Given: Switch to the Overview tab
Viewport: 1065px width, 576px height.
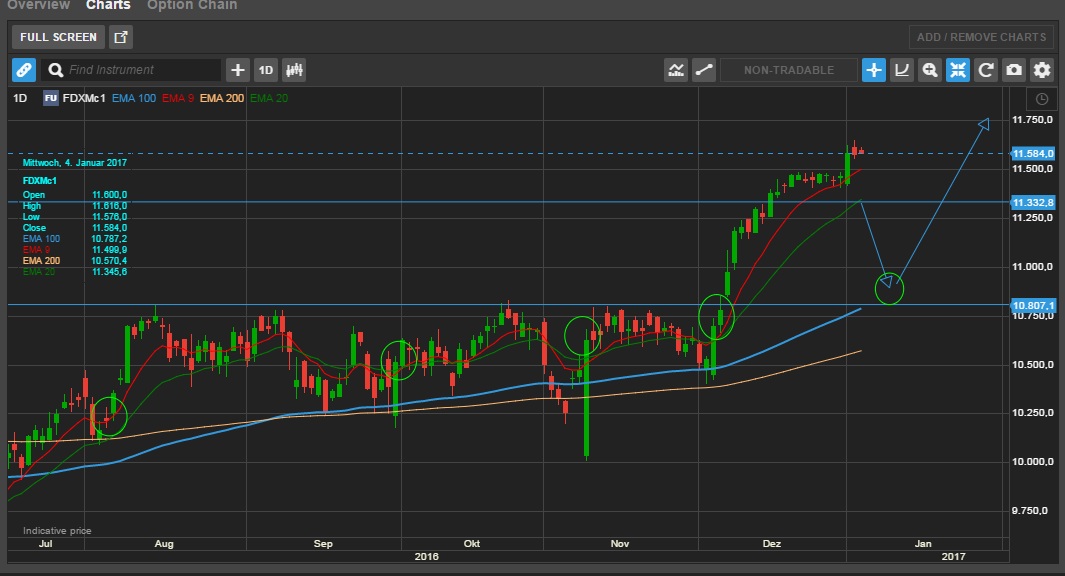Looking at the screenshot, I should tap(39, 5).
